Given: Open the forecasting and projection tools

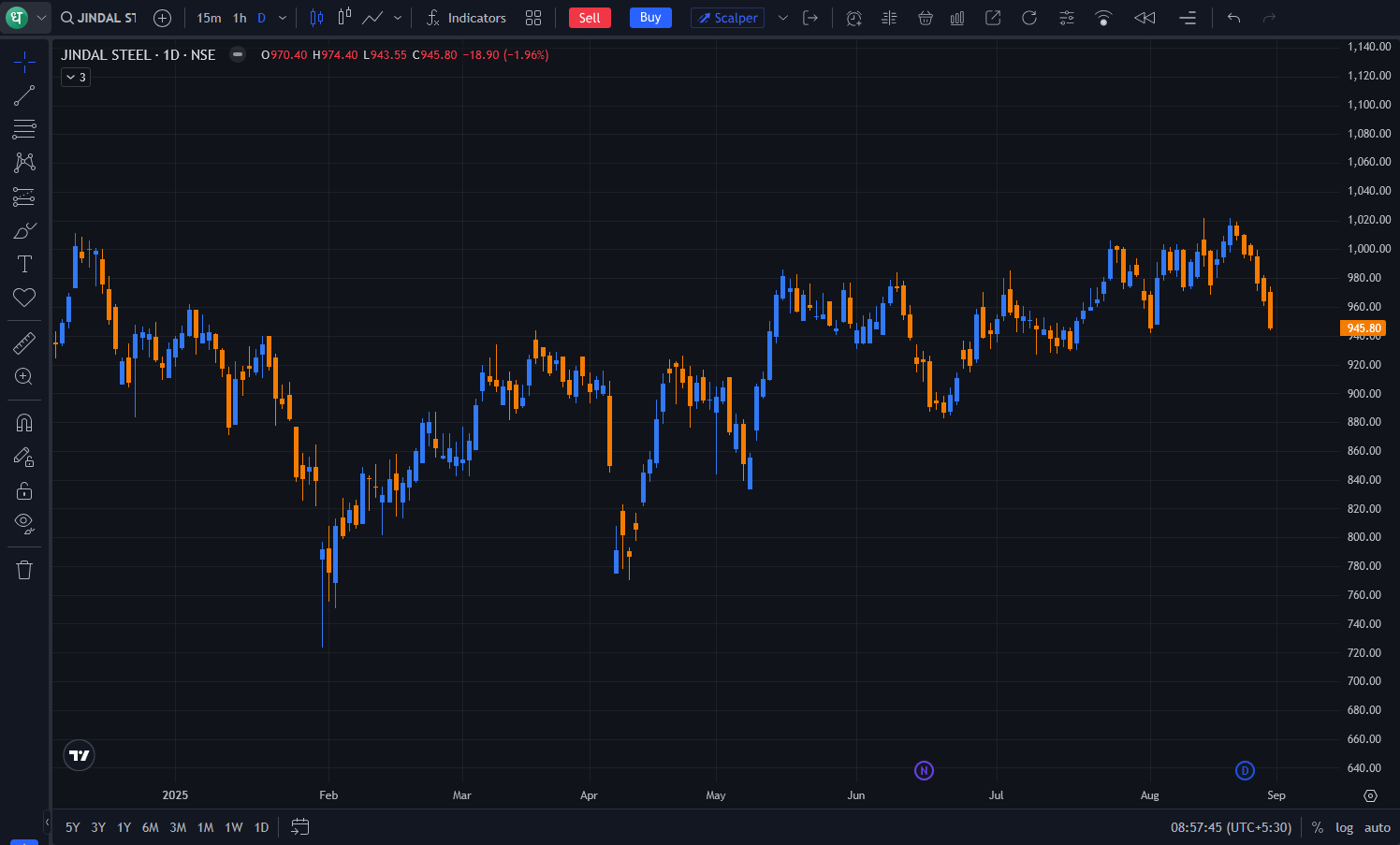Looking at the screenshot, I should point(24,197).
